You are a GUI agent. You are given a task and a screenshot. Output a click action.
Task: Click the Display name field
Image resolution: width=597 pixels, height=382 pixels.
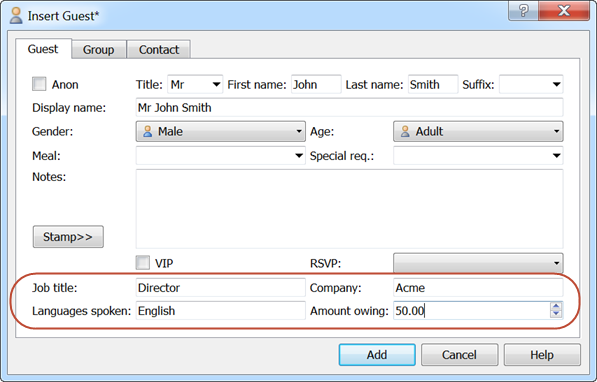coord(349,107)
